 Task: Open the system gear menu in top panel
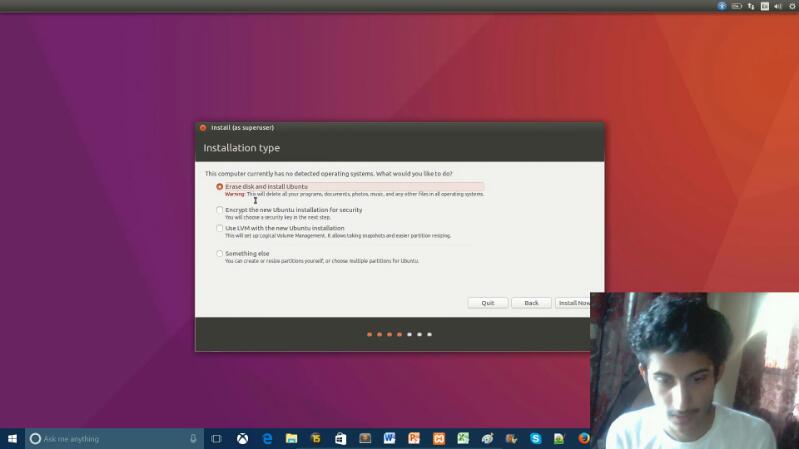pos(793,6)
